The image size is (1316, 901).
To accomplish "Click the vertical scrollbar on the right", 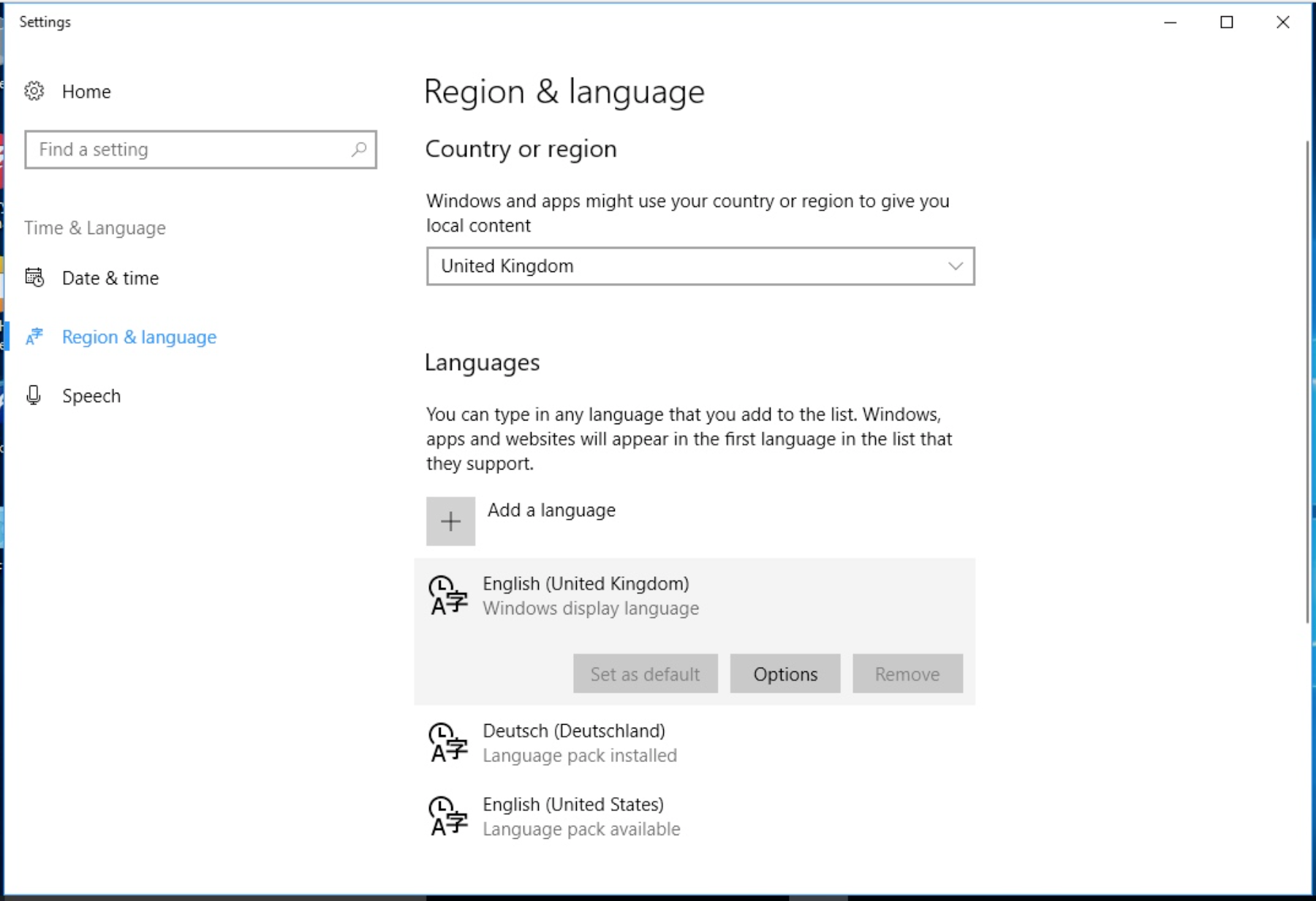I will (x=1308, y=380).
